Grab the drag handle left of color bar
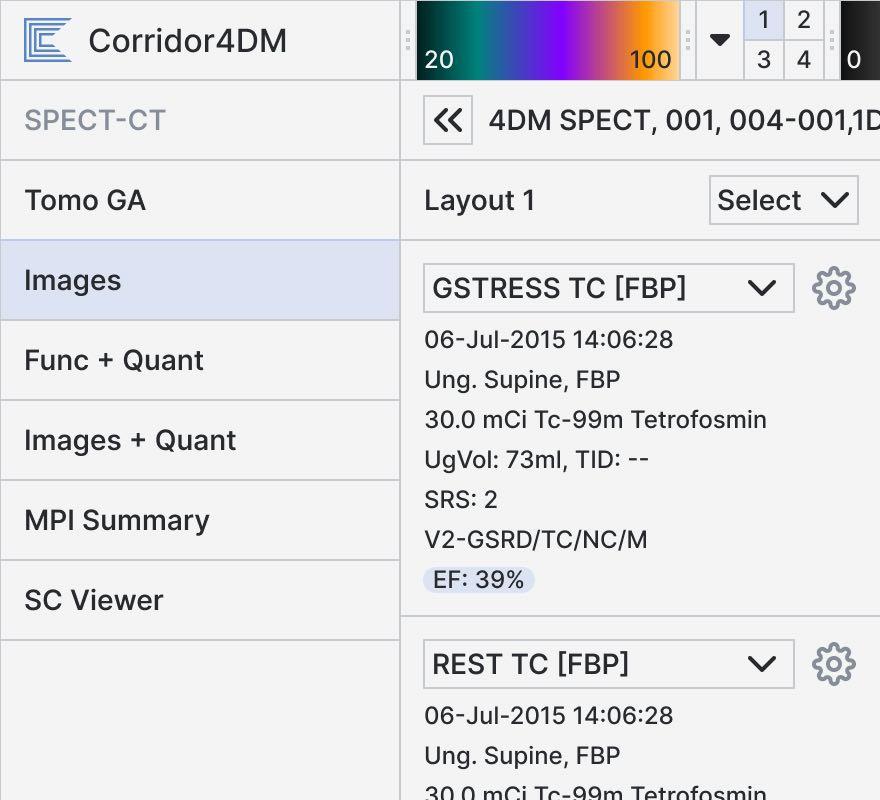880x800 pixels. pyautogui.click(x=408, y=40)
